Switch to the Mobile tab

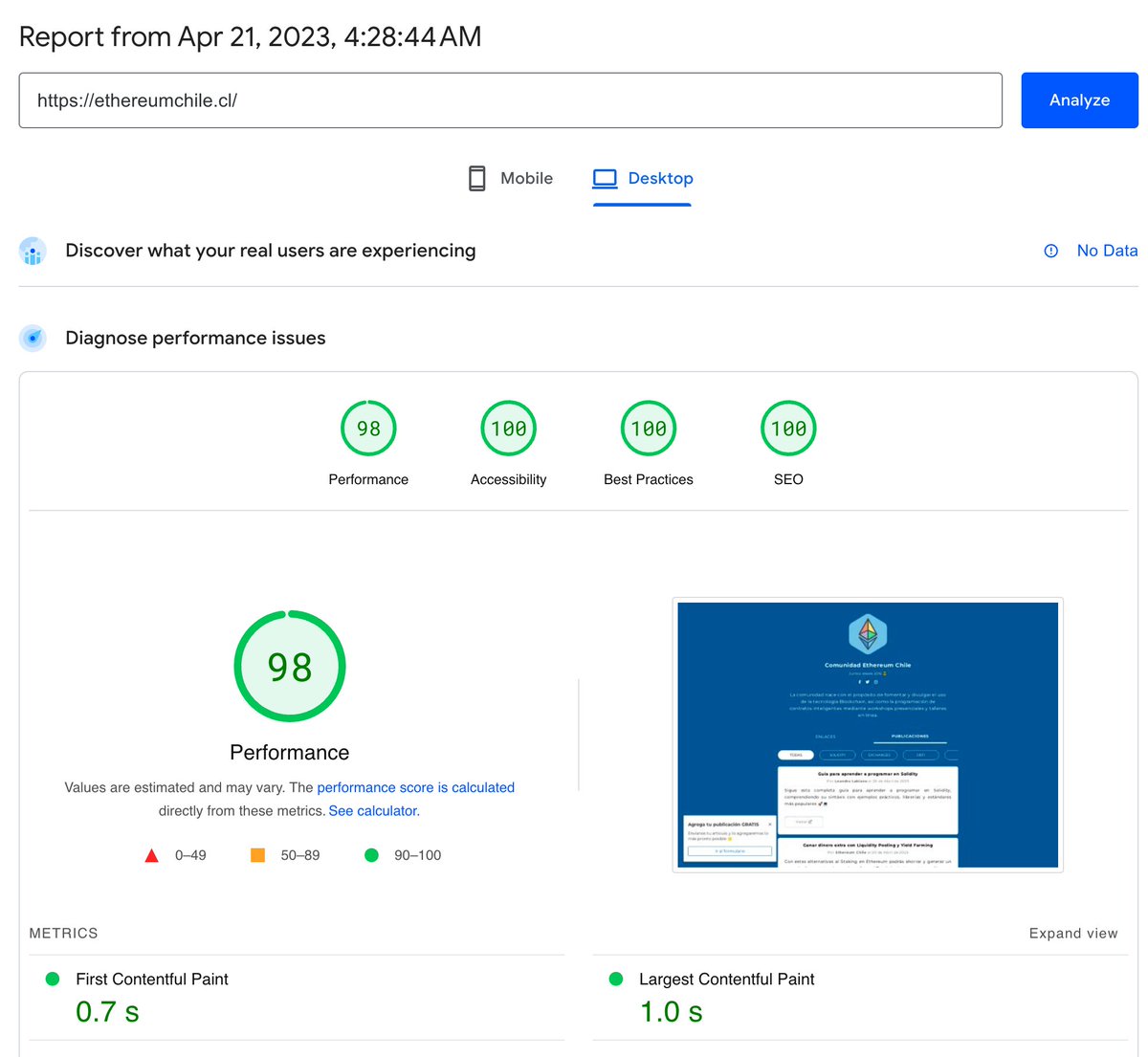click(x=511, y=178)
